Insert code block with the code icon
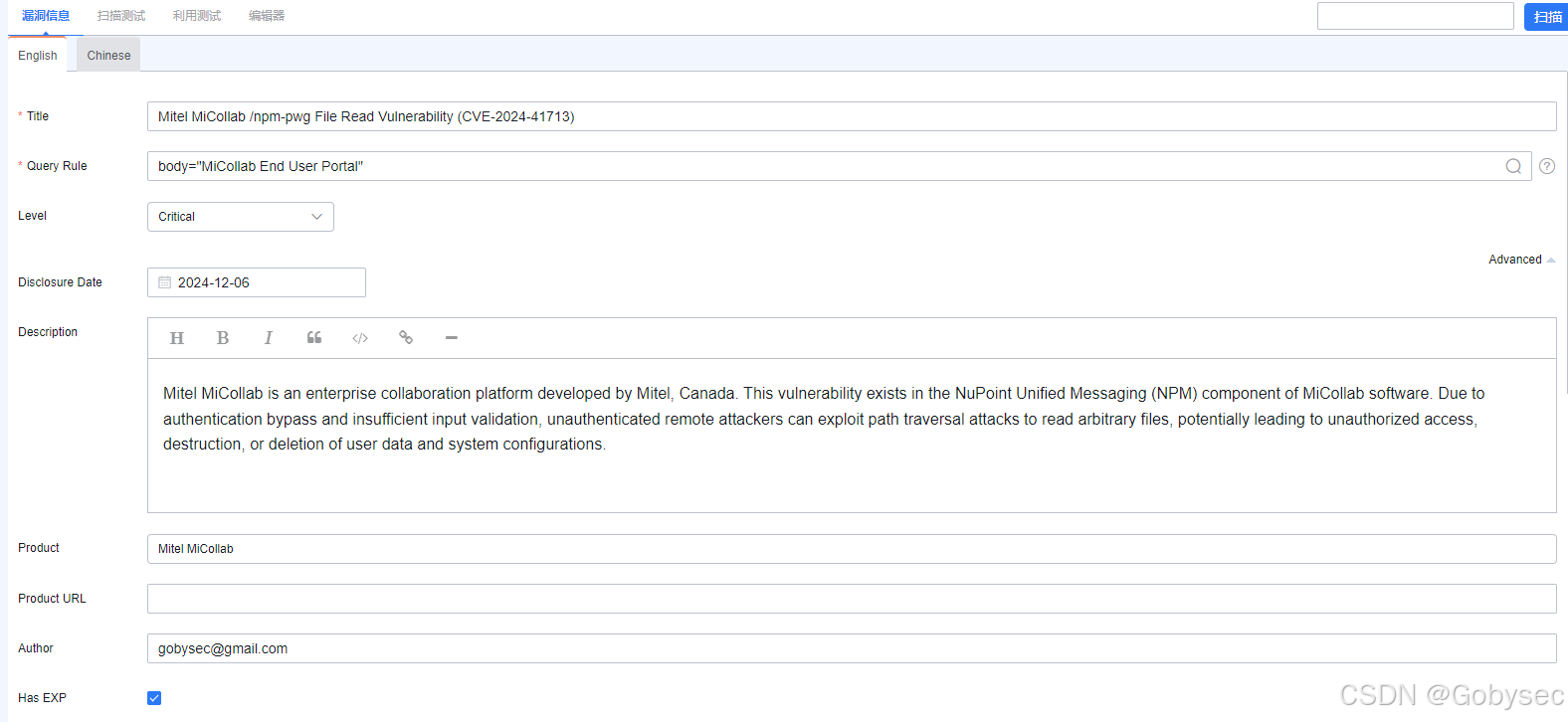This screenshot has height=722, width=1568. coord(360,338)
